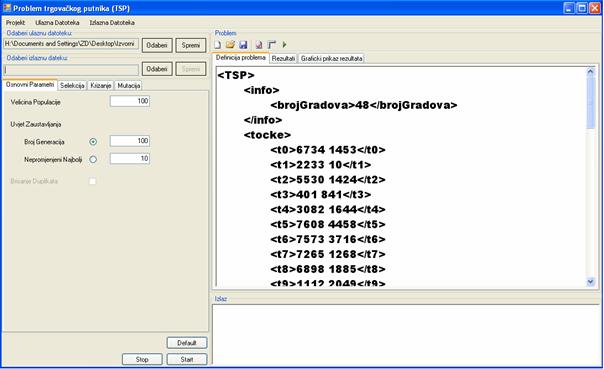The height and width of the screenshot is (369, 604).
Task: Select the Nepromijenjeni Najbolji radio button
Action: [93, 159]
